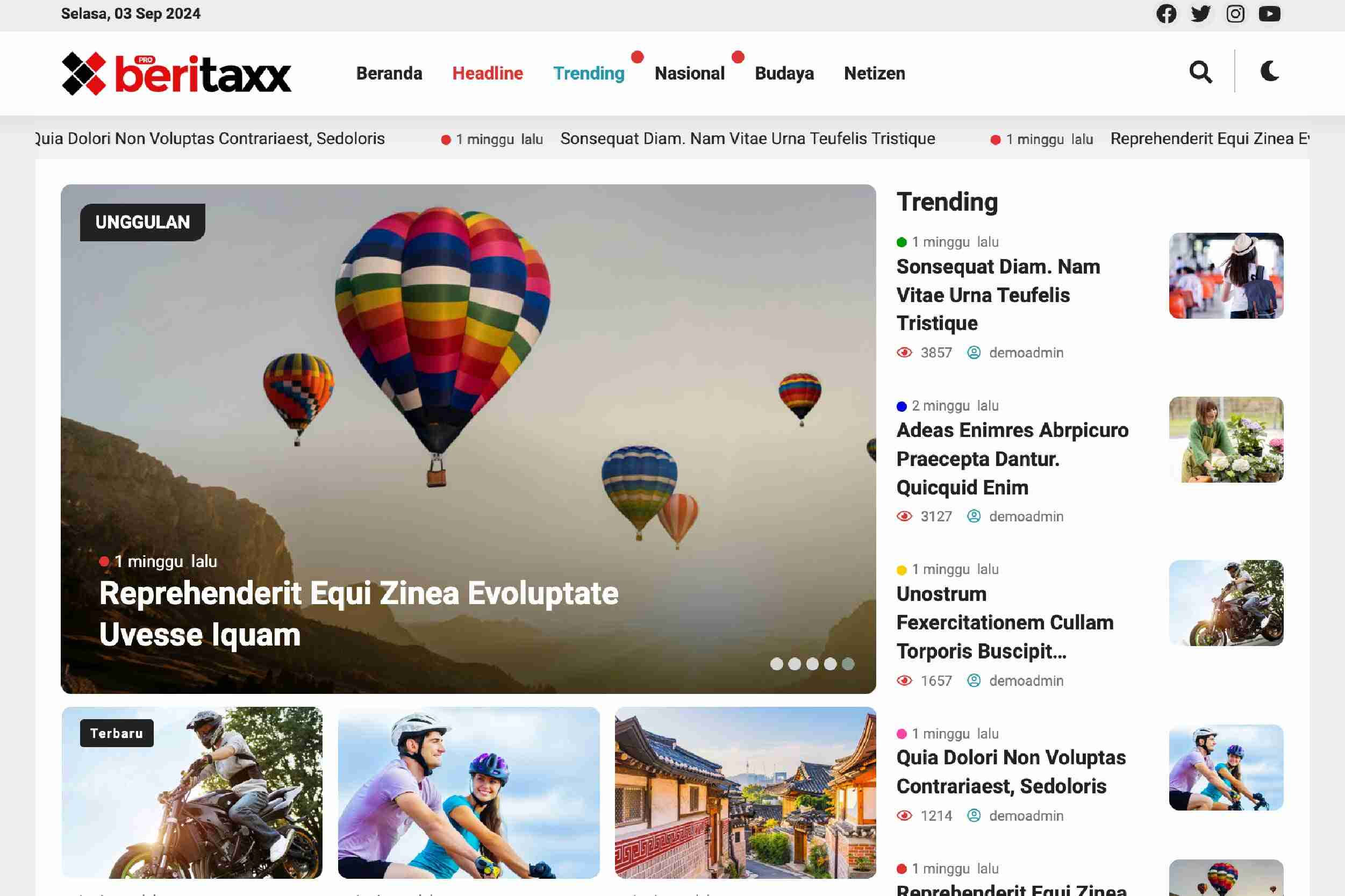Open the Netizen menu item

click(x=874, y=73)
